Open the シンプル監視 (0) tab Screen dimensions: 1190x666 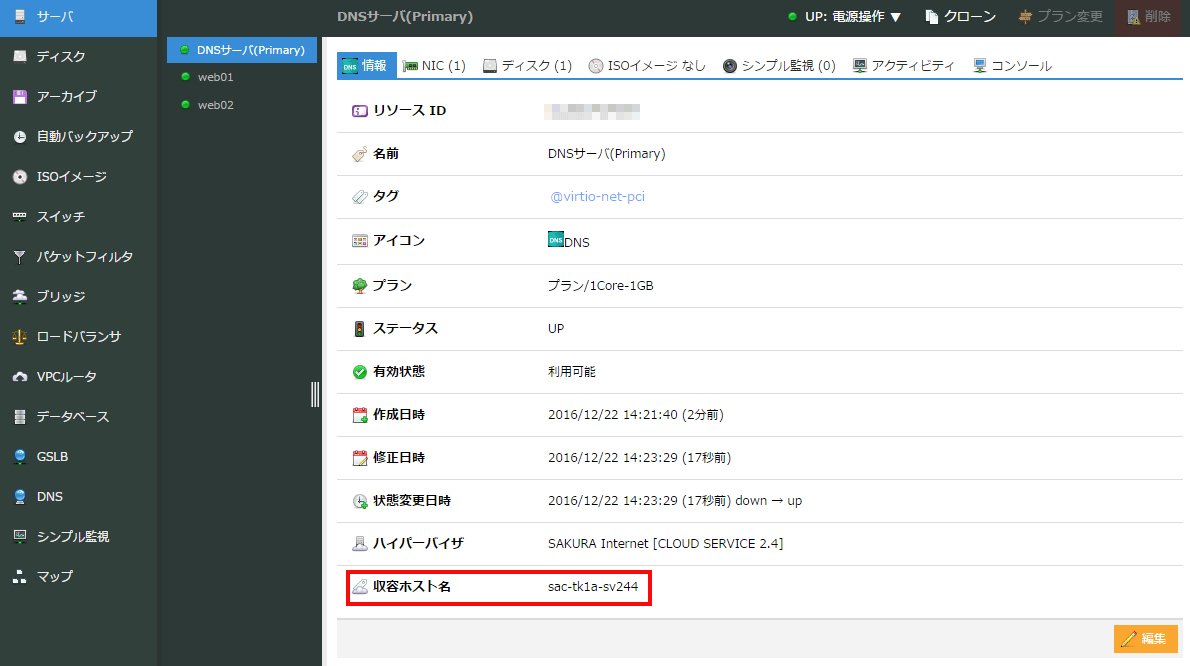[x=779, y=66]
